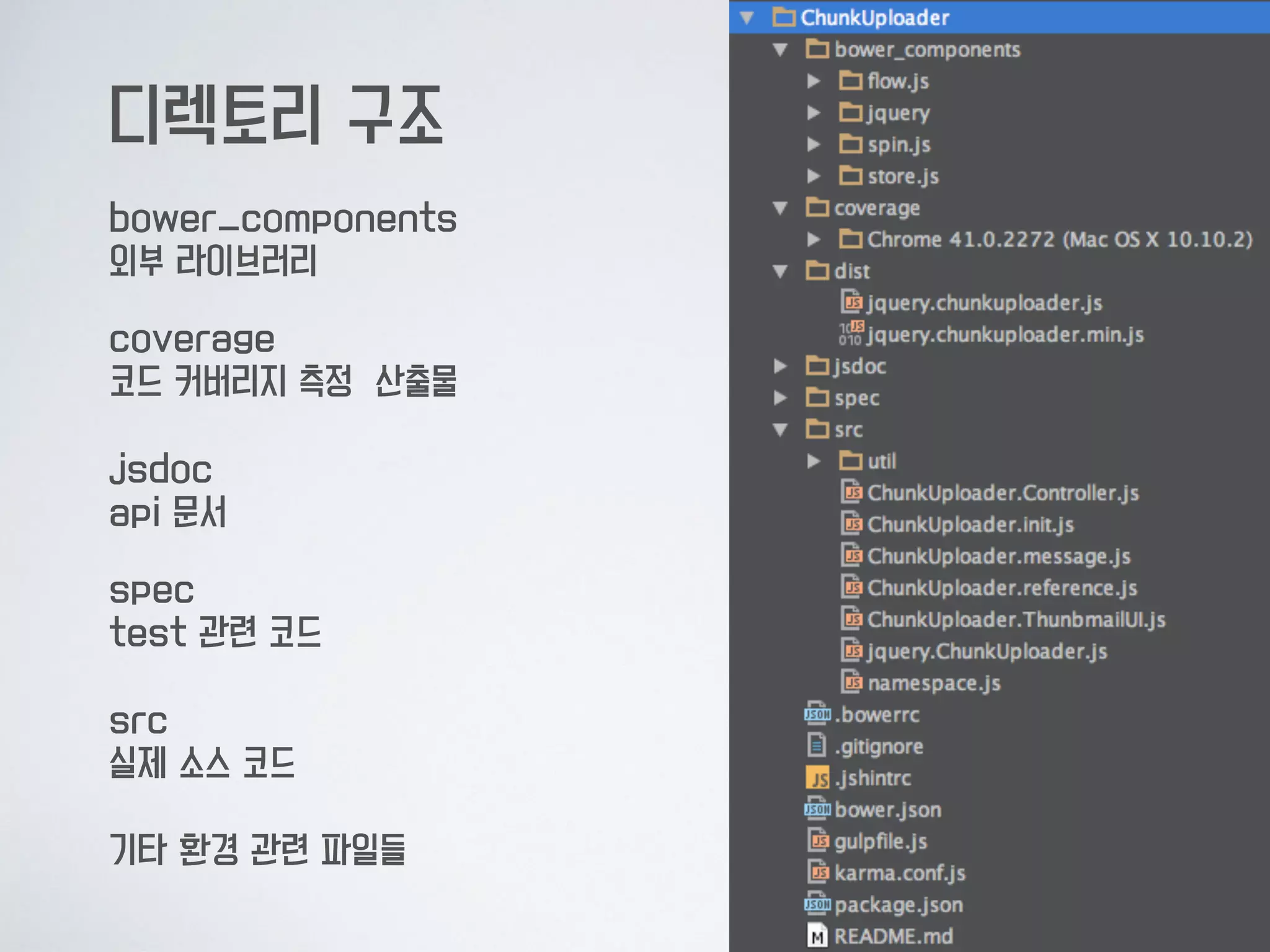The image size is (1270, 952).
Task: Expand the Chrome 41.0.2272 folder arrow
Action: tap(814, 239)
